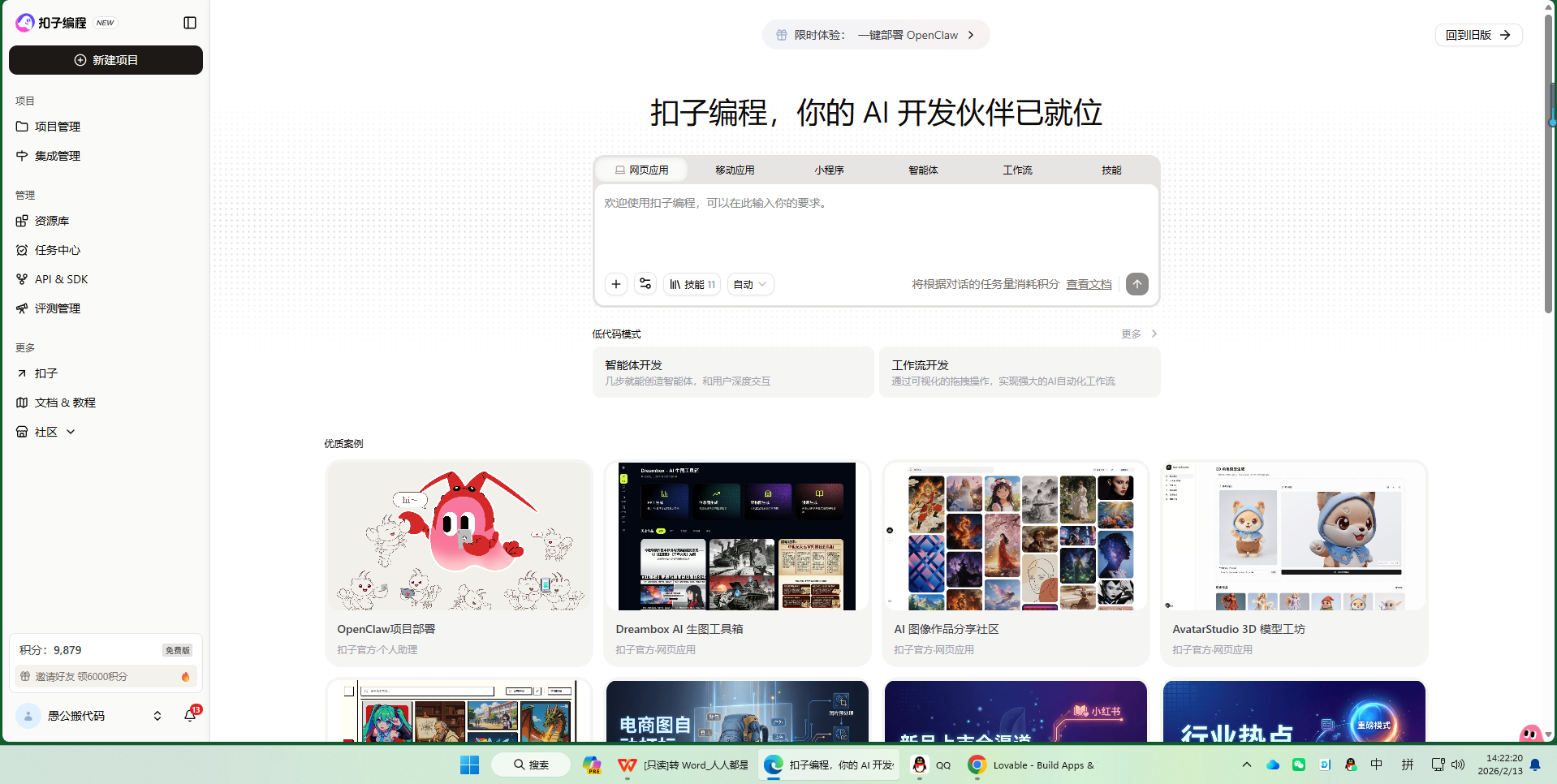
Task: Open the 资源库 resource library
Action: point(51,220)
